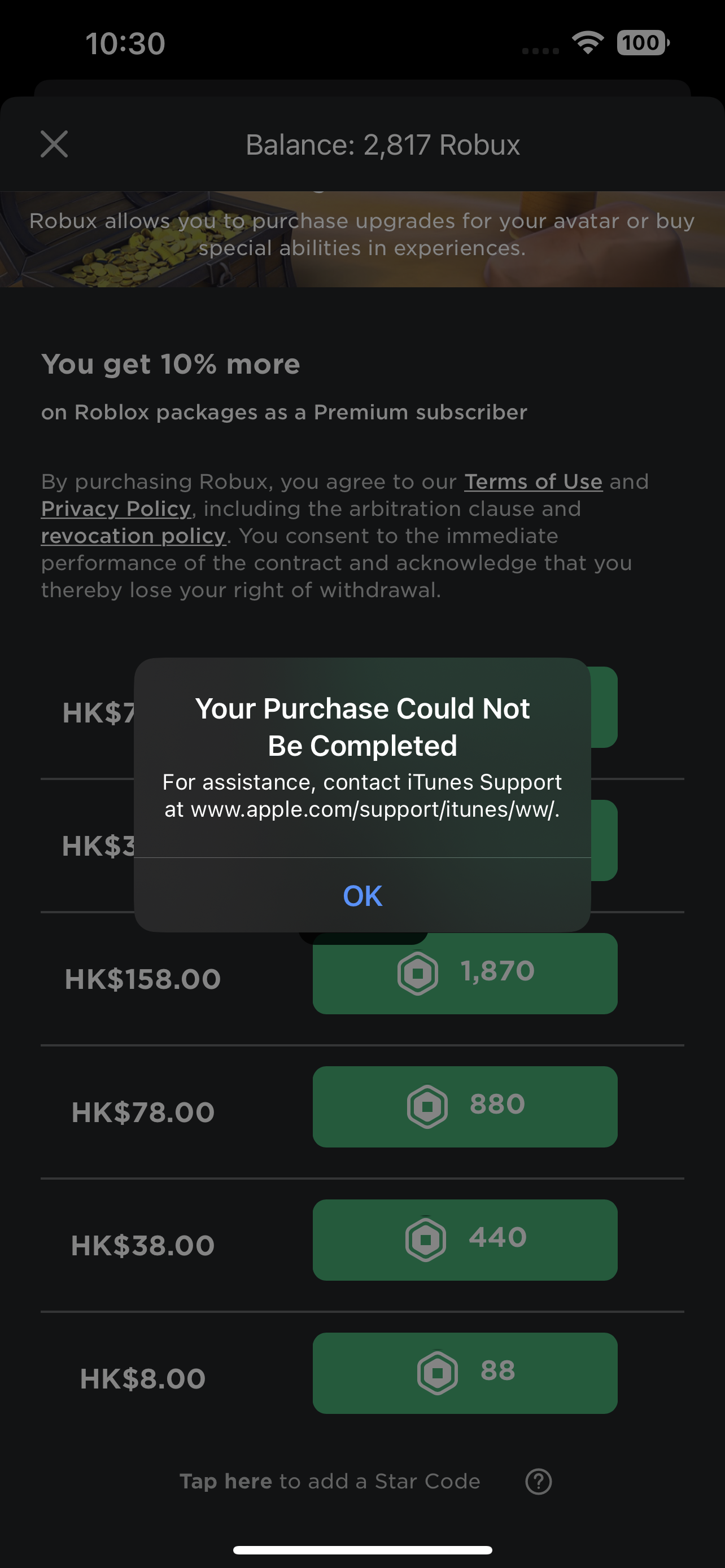
Task: Select the HK$78.00 price label
Action: [143, 1112]
